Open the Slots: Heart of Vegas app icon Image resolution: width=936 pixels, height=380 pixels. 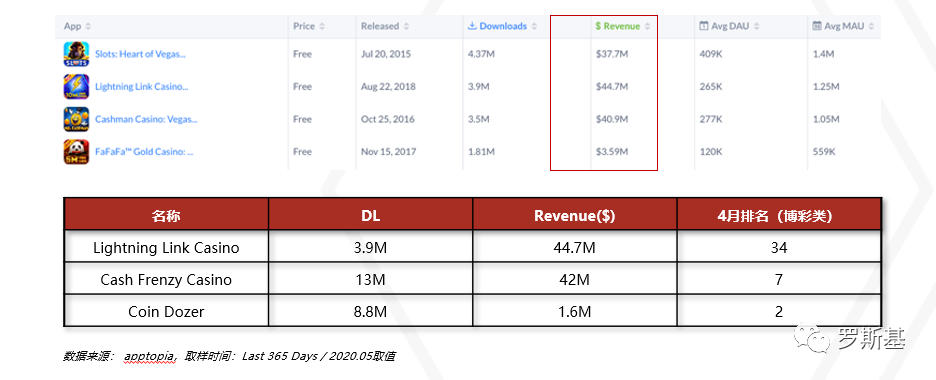coord(76,54)
